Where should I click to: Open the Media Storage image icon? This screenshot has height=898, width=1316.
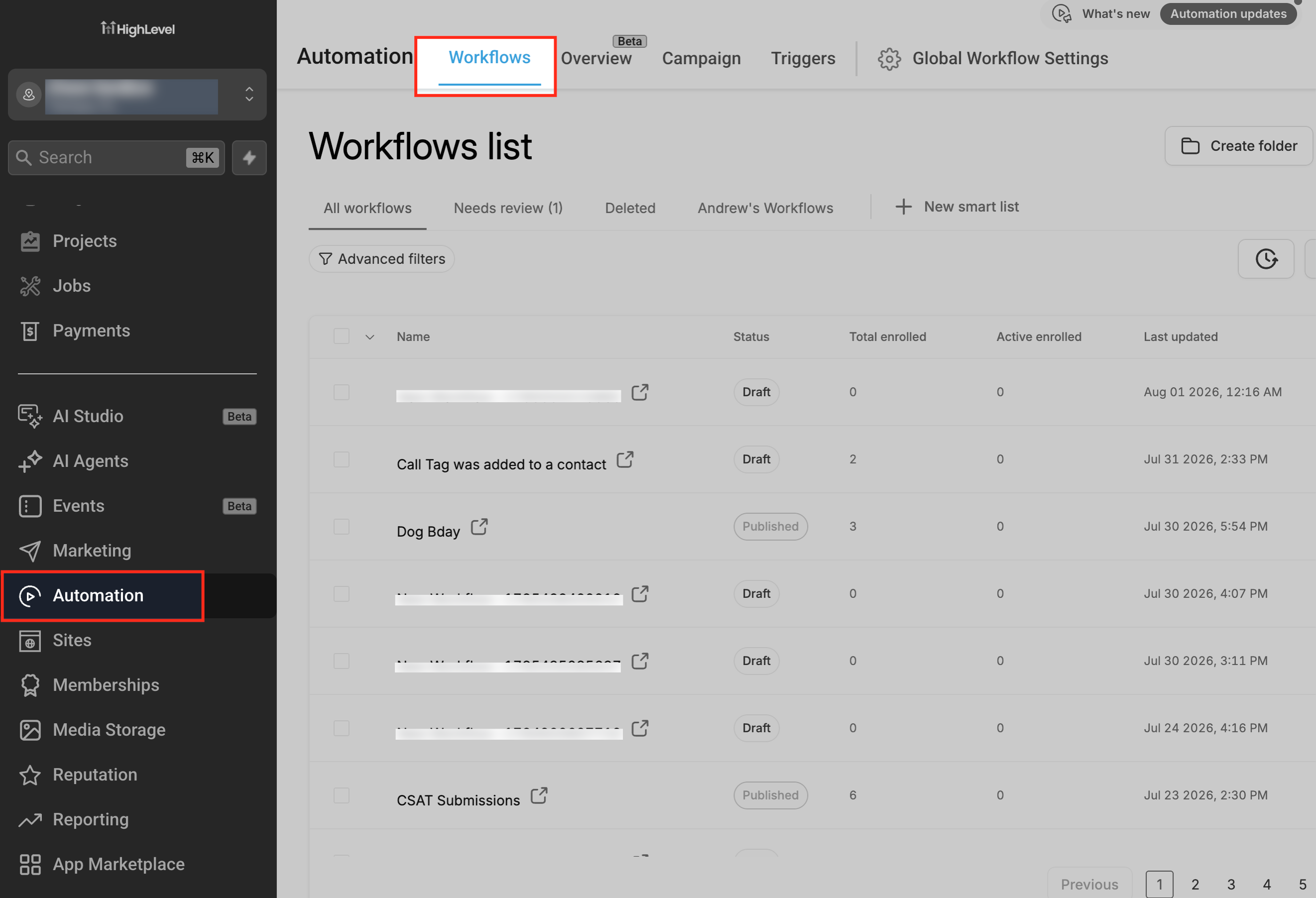coord(30,730)
